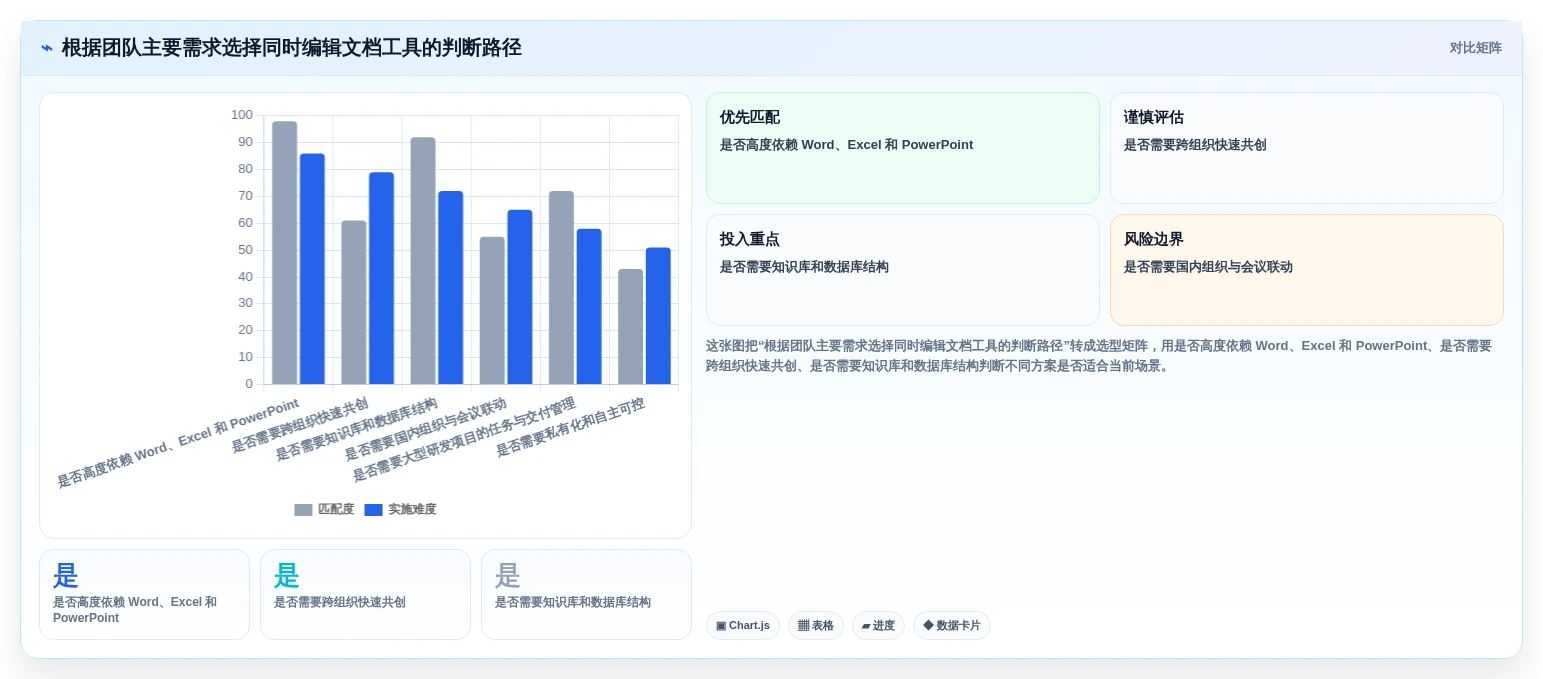
Task: Click the gray bar for 大型研发项目的任务与交付管理
Action: (561, 288)
